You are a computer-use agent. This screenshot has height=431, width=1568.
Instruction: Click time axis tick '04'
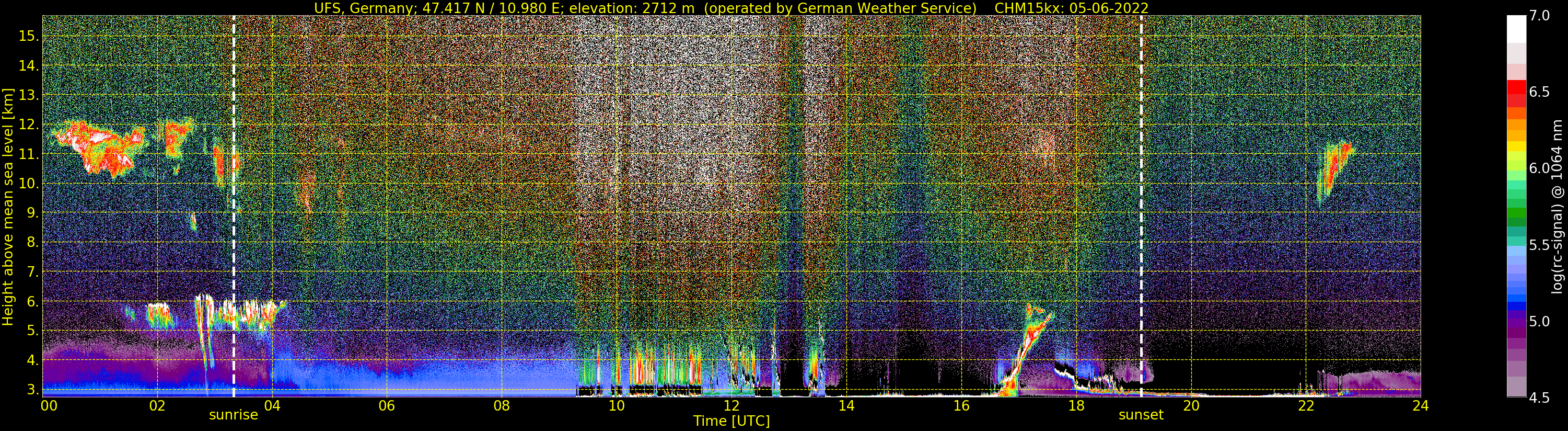272,406
